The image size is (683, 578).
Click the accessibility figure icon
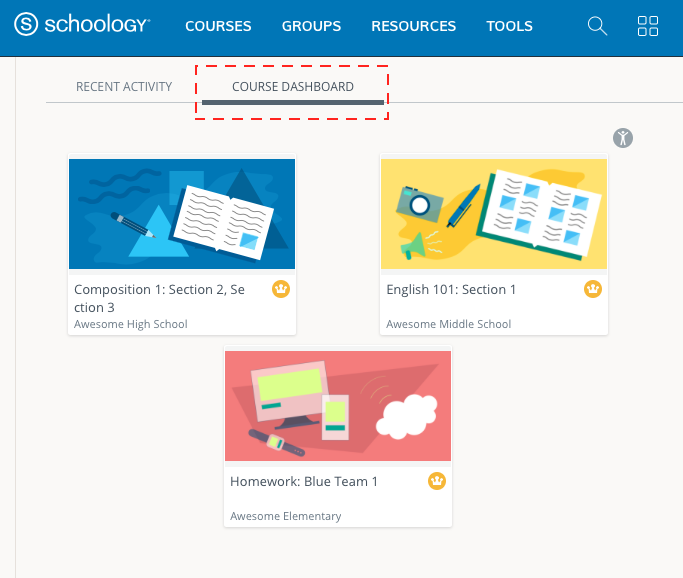(x=623, y=138)
